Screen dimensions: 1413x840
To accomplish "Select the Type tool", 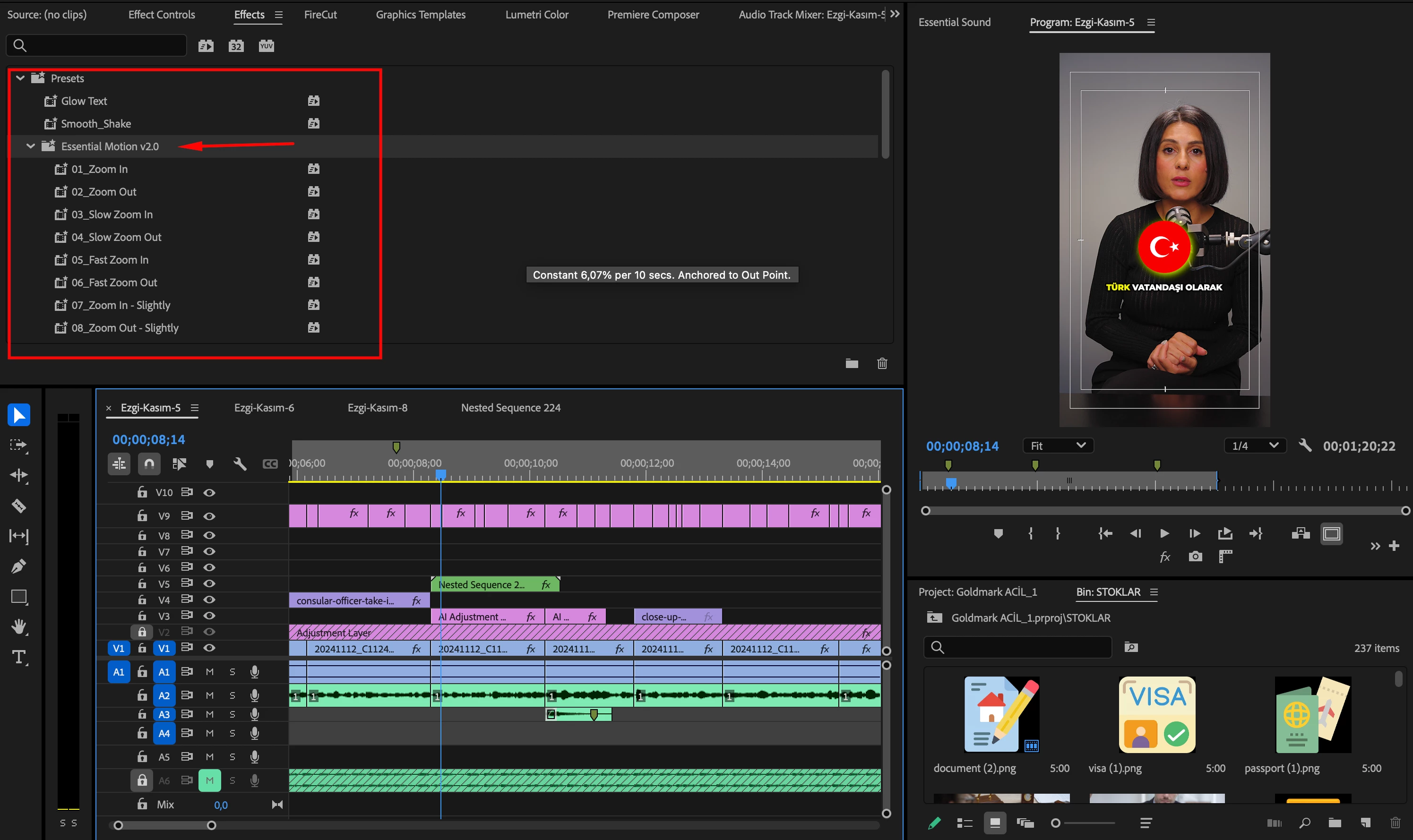I will pos(19,657).
